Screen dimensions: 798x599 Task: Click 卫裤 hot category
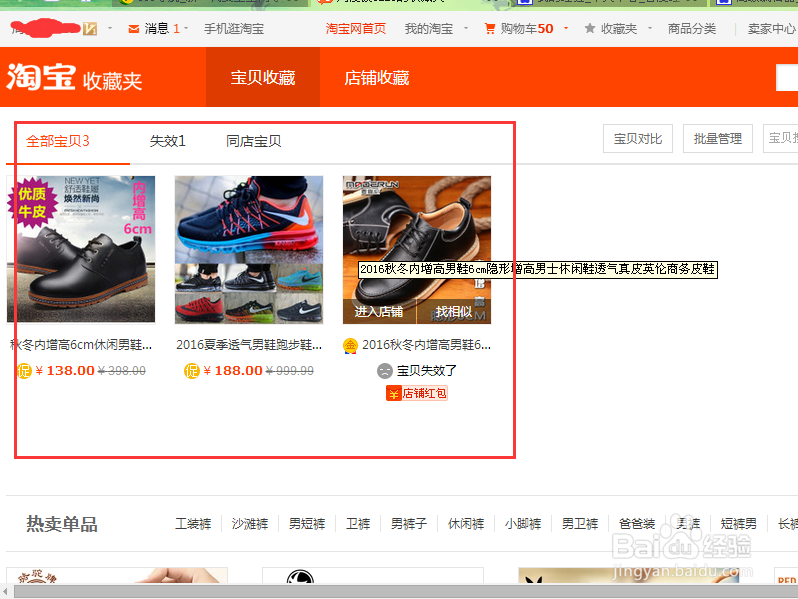click(358, 524)
